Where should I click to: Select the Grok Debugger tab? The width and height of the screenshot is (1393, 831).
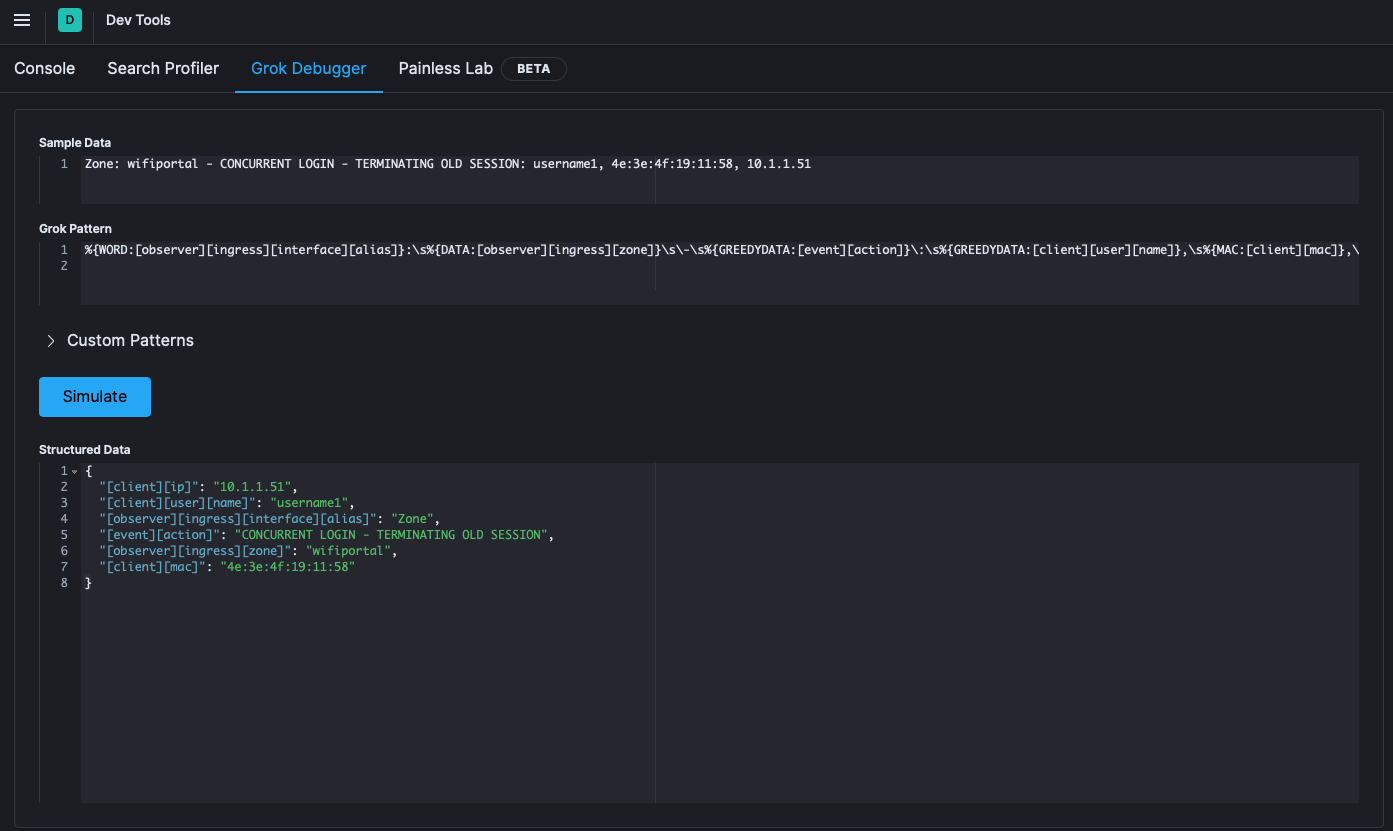coord(309,68)
